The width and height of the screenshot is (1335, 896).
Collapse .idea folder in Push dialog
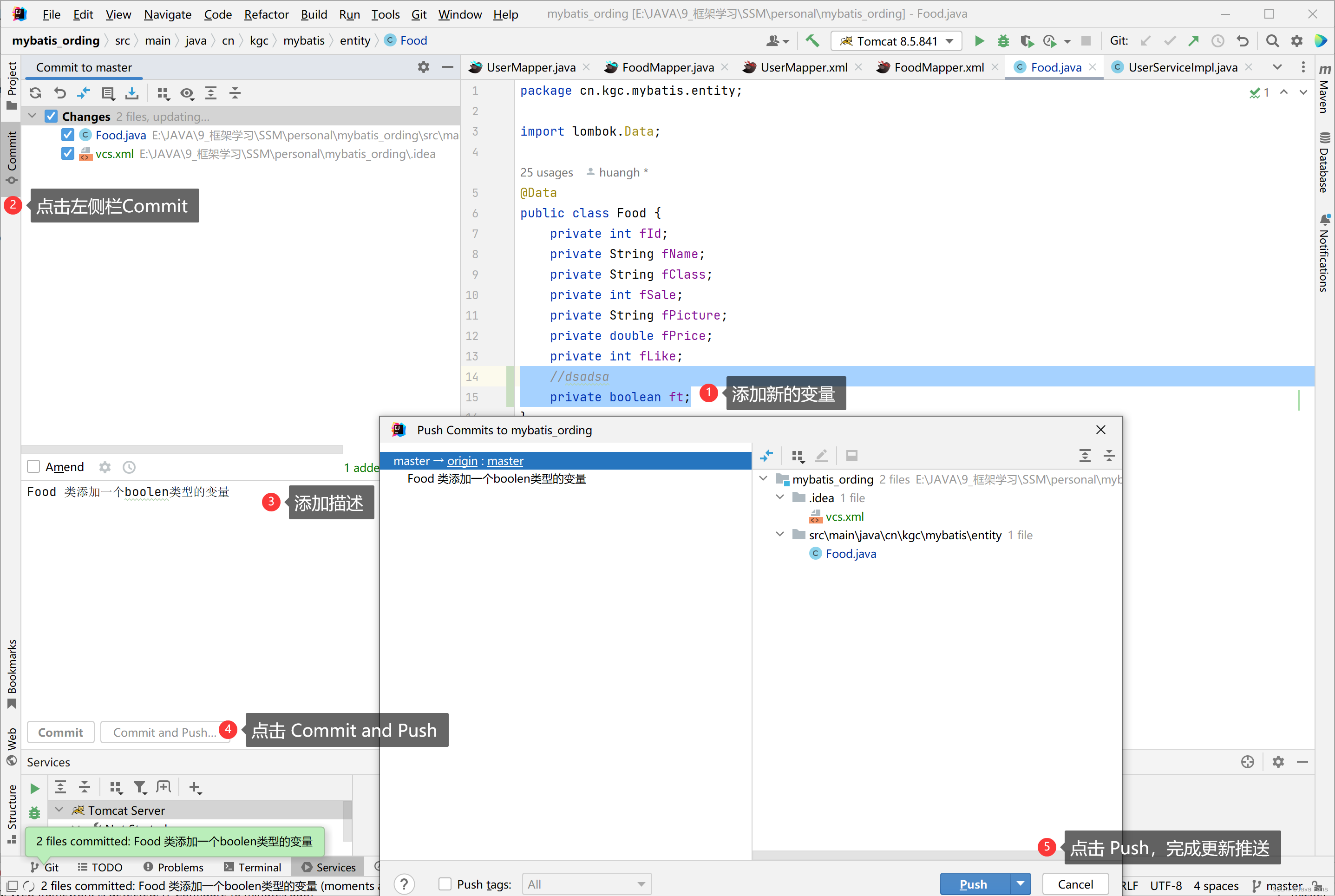click(779, 497)
